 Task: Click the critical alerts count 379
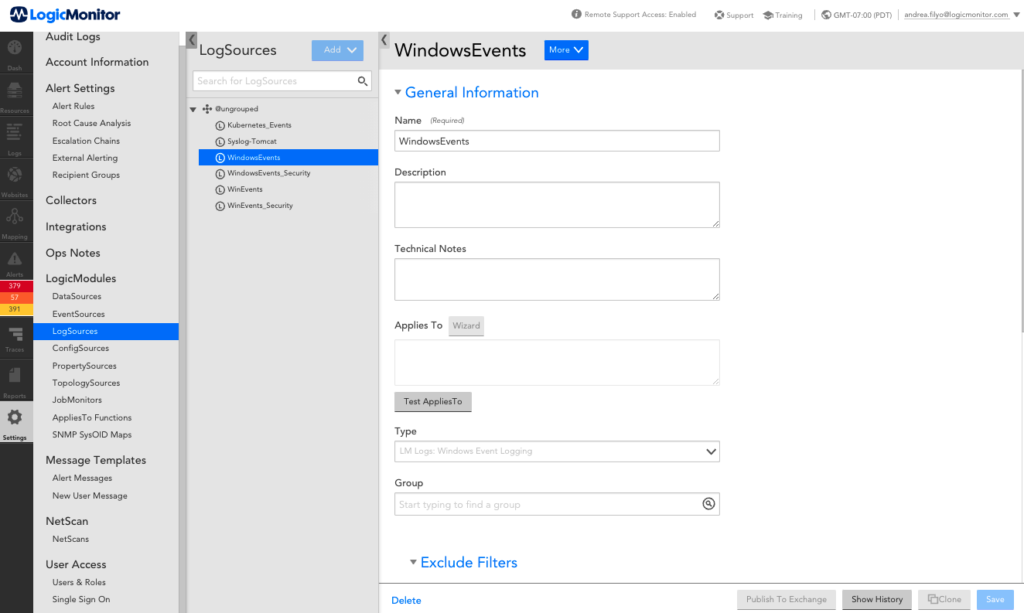click(x=15, y=286)
